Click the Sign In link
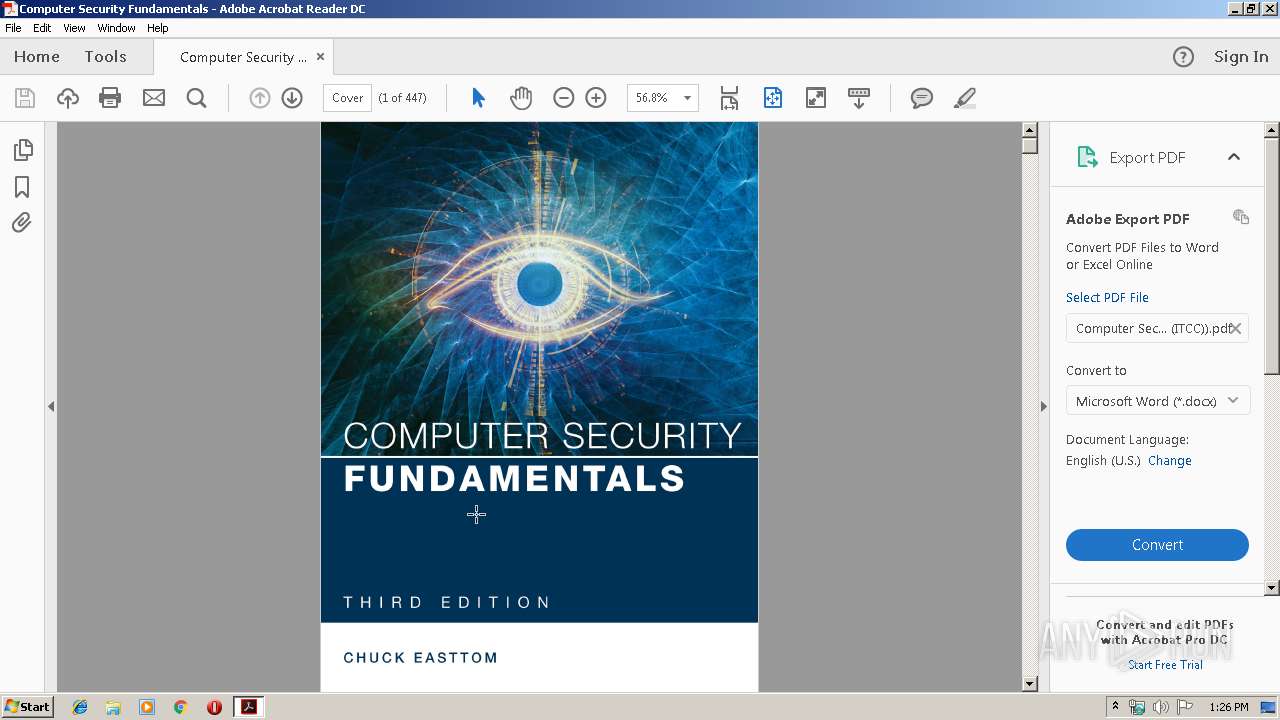Screen dimensions: 1280x720 (x=1241, y=57)
